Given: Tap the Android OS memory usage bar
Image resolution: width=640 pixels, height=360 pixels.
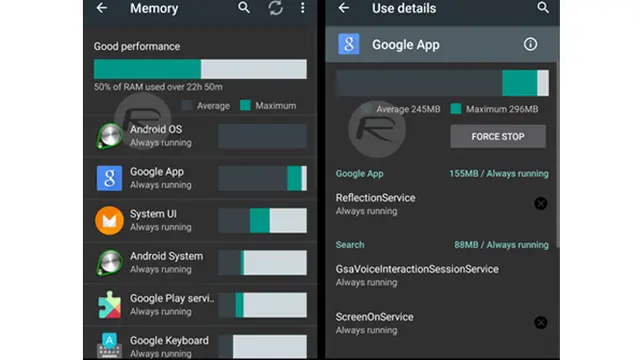Looking at the screenshot, I should [262, 136].
